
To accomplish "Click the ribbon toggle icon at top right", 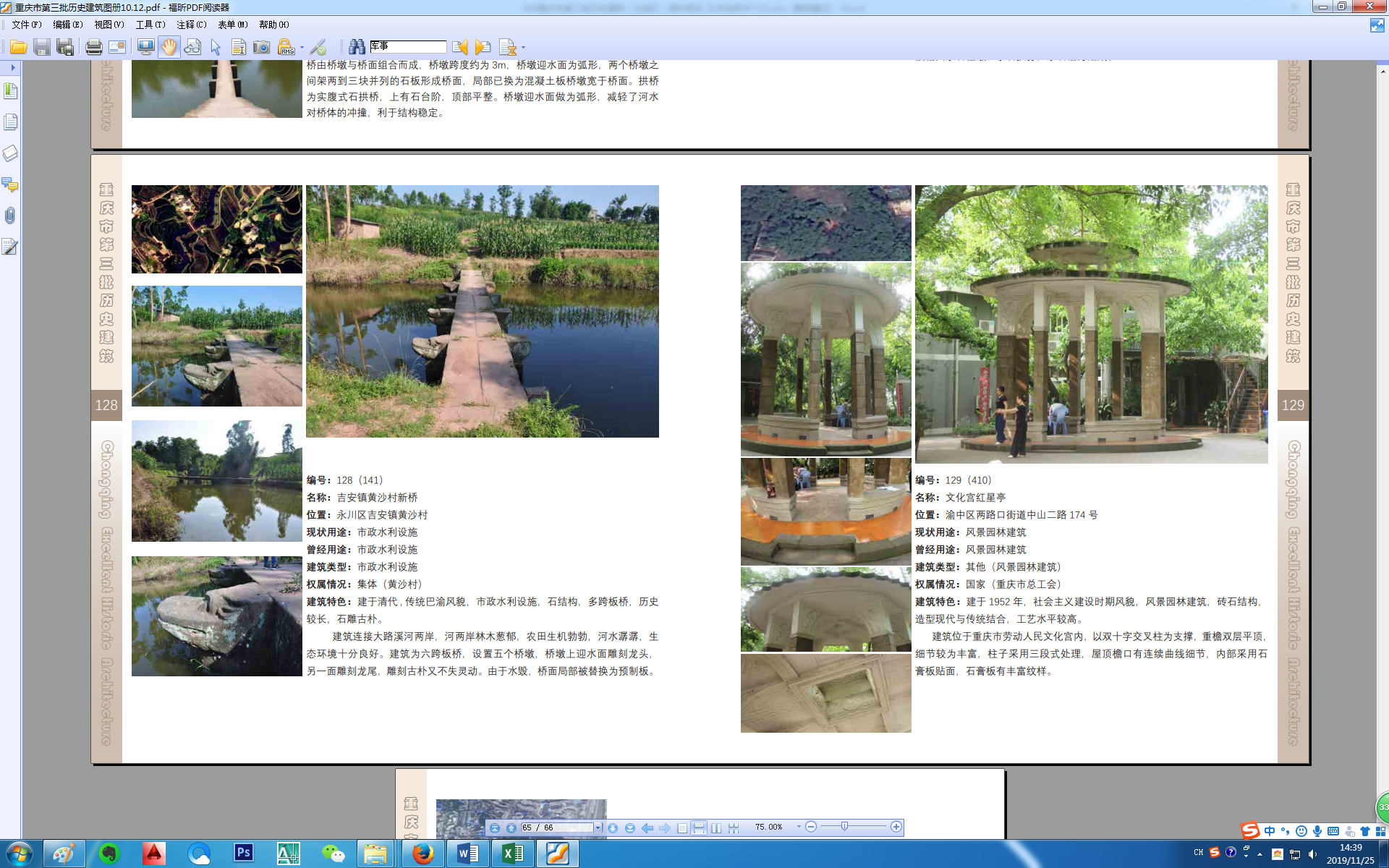I will pos(1377,26).
